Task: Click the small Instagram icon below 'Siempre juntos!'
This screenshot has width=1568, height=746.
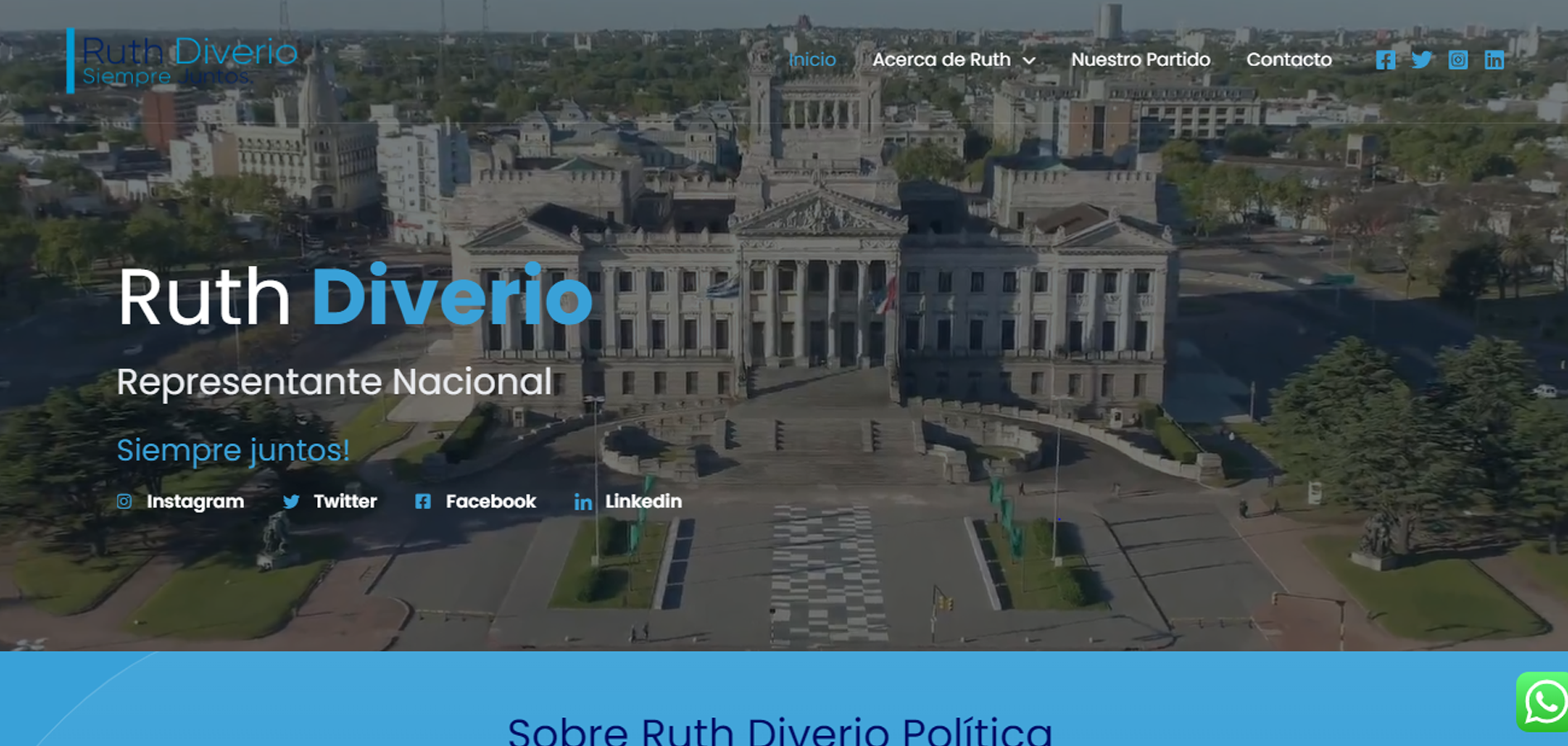Action: pos(124,502)
